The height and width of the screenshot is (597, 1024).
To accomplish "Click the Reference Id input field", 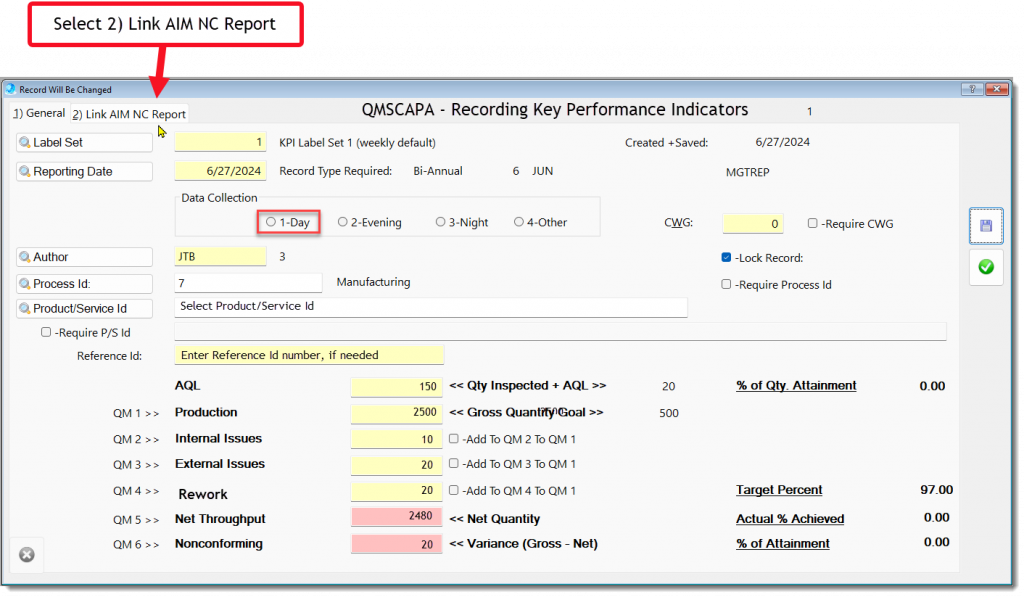I will pos(309,355).
